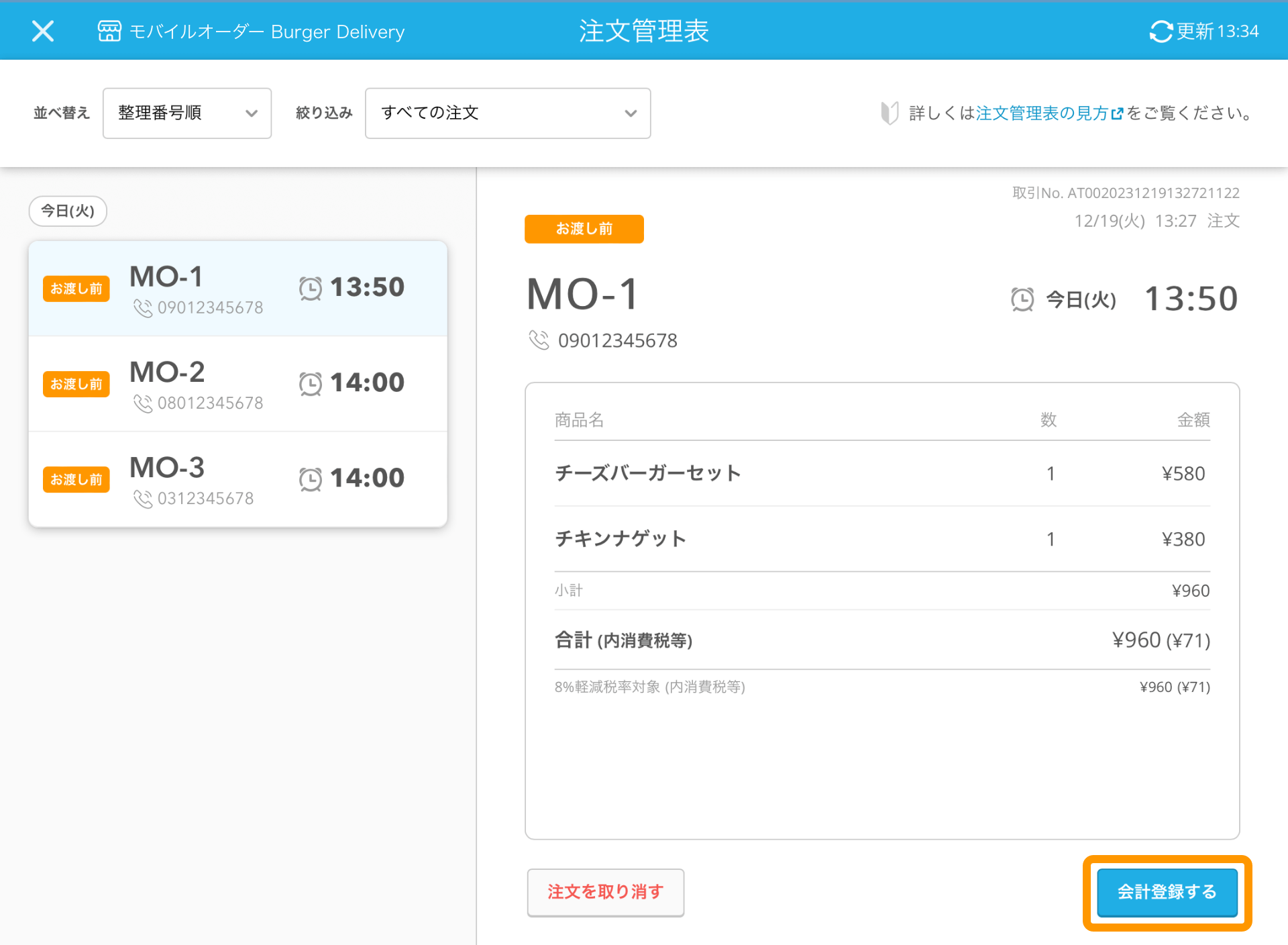This screenshot has height=945, width=1288.
Task: Click the 合計 (内消費税等) total label
Action: [x=623, y=640]
